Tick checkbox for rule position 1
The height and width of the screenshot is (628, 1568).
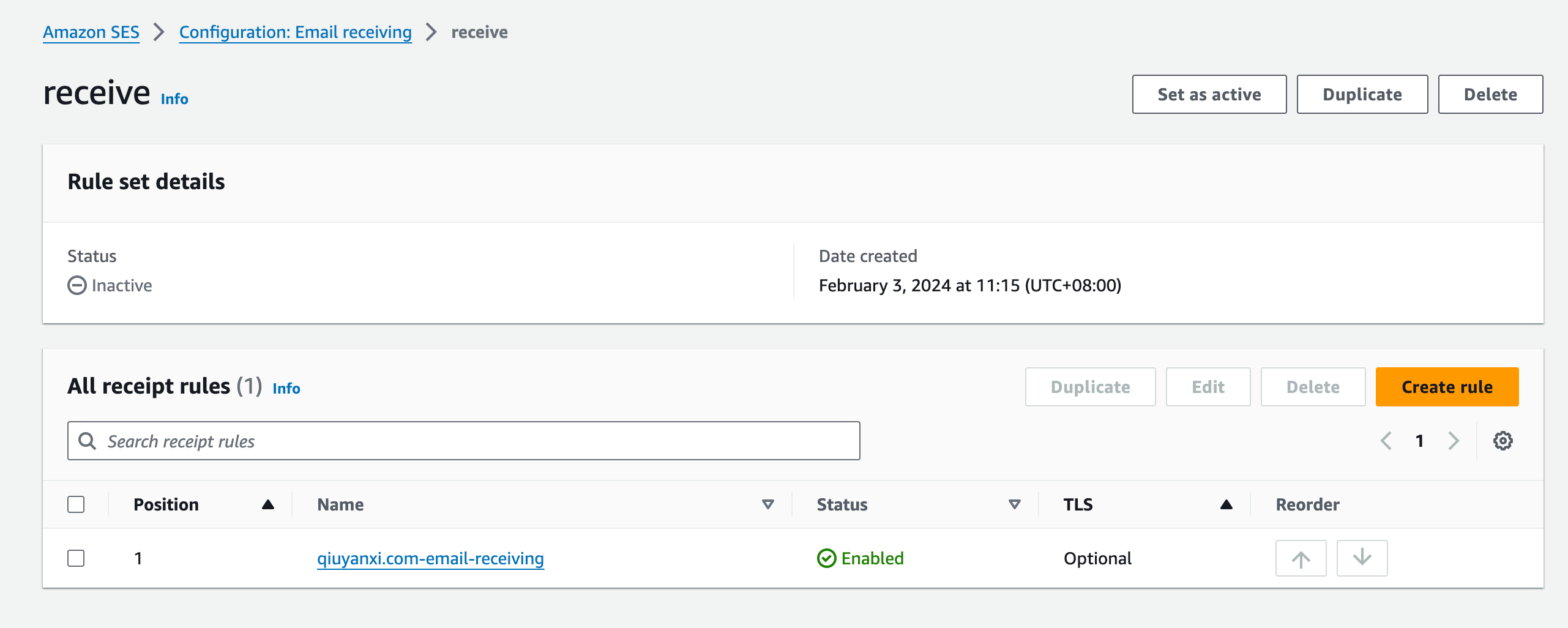[76, 558]
